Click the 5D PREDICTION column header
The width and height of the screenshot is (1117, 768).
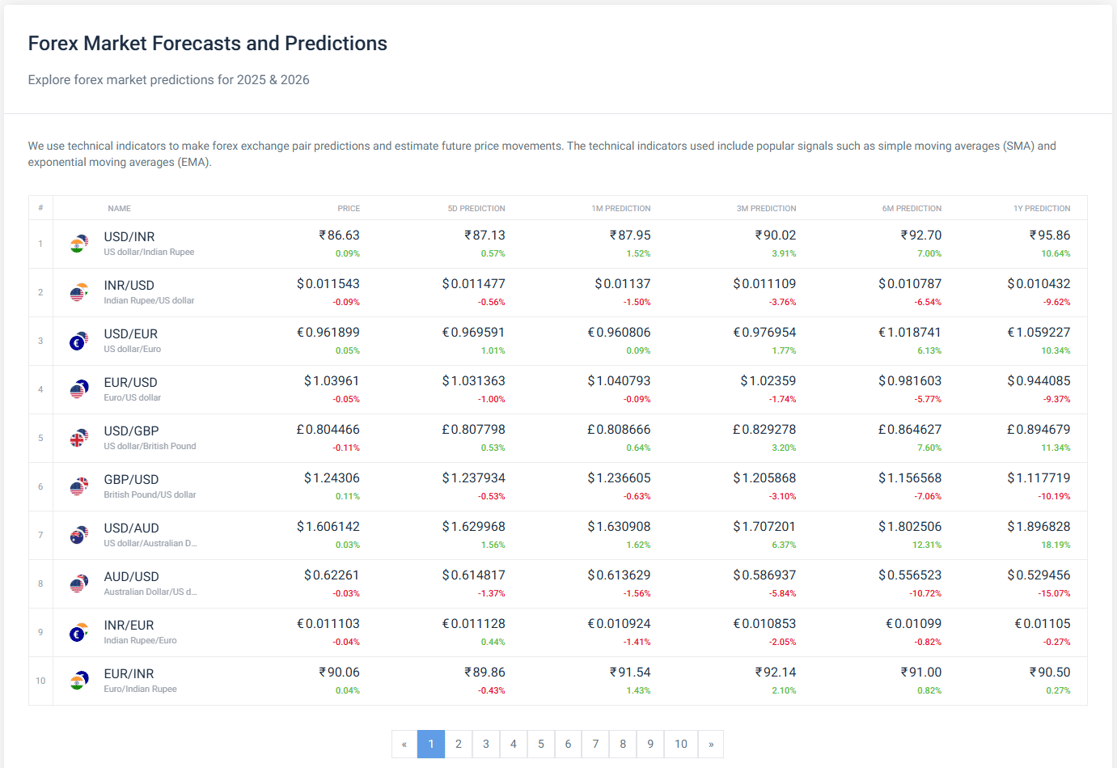(477, 208)
